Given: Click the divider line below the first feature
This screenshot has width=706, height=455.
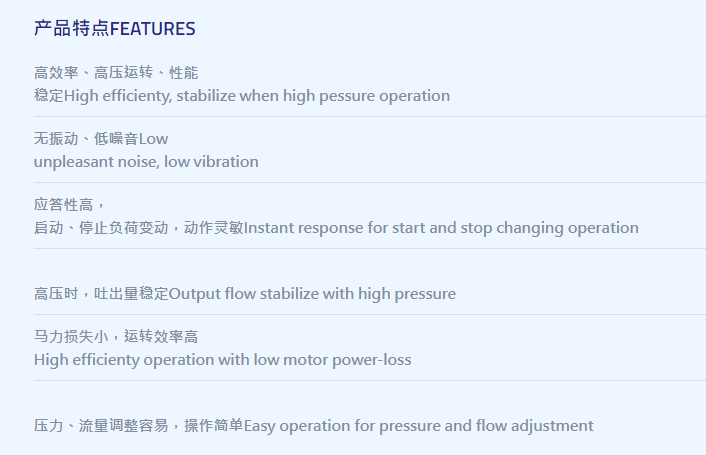Looking at the screenshot, I should pos(370,117).
